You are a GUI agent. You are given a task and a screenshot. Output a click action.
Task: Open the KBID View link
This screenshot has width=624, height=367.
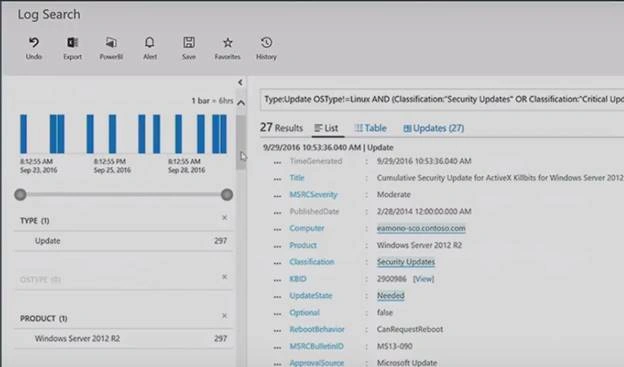click(423, 279)
